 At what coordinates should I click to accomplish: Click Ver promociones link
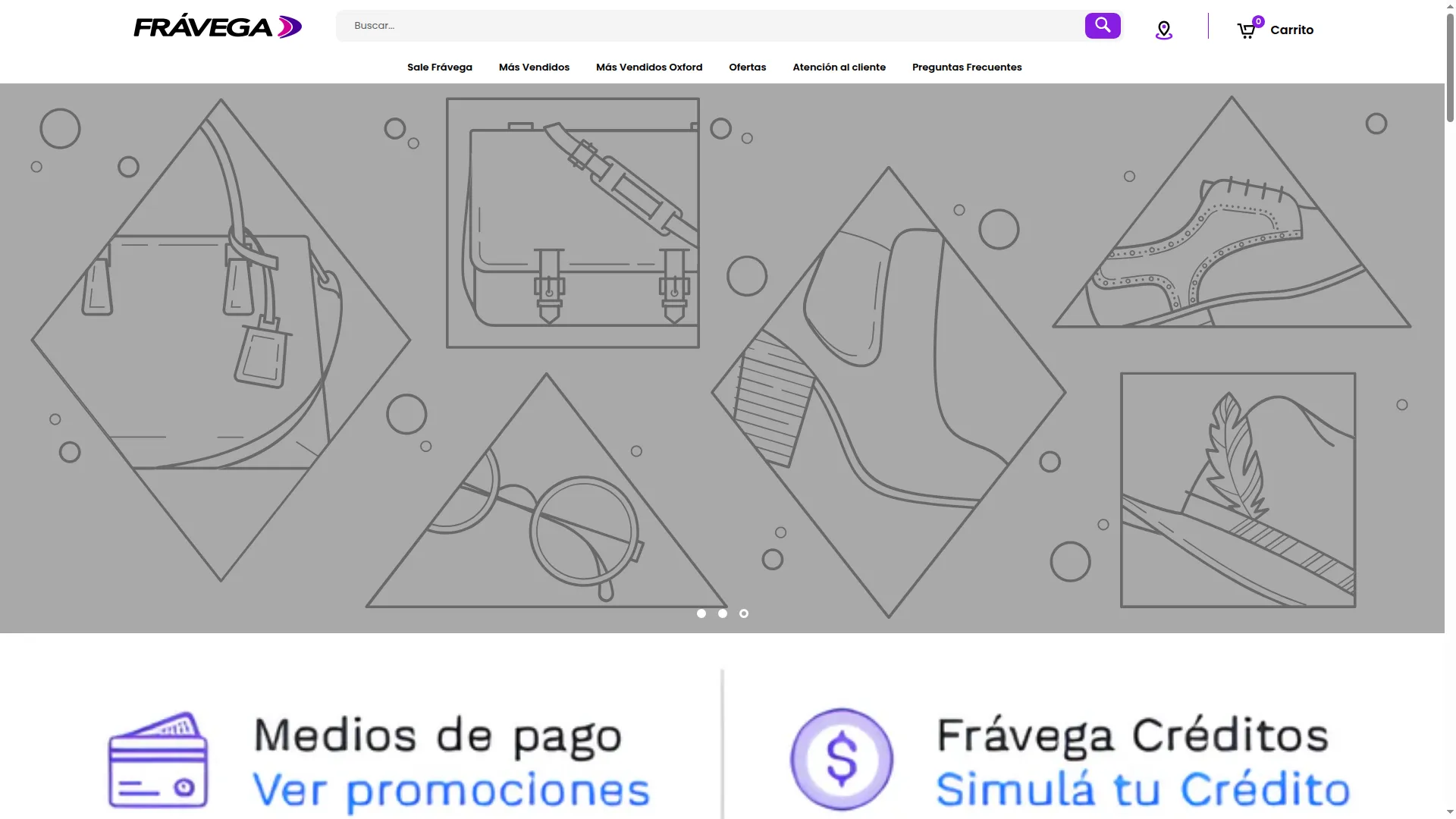451,791
